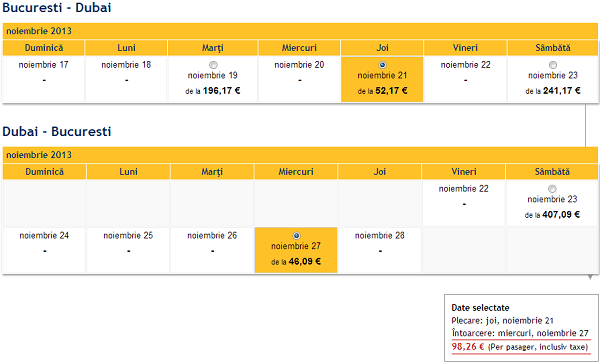The image size is (600, 363).
Task: Click the noiembrie 20 outbound cell
Action: [x=299, y=79]
